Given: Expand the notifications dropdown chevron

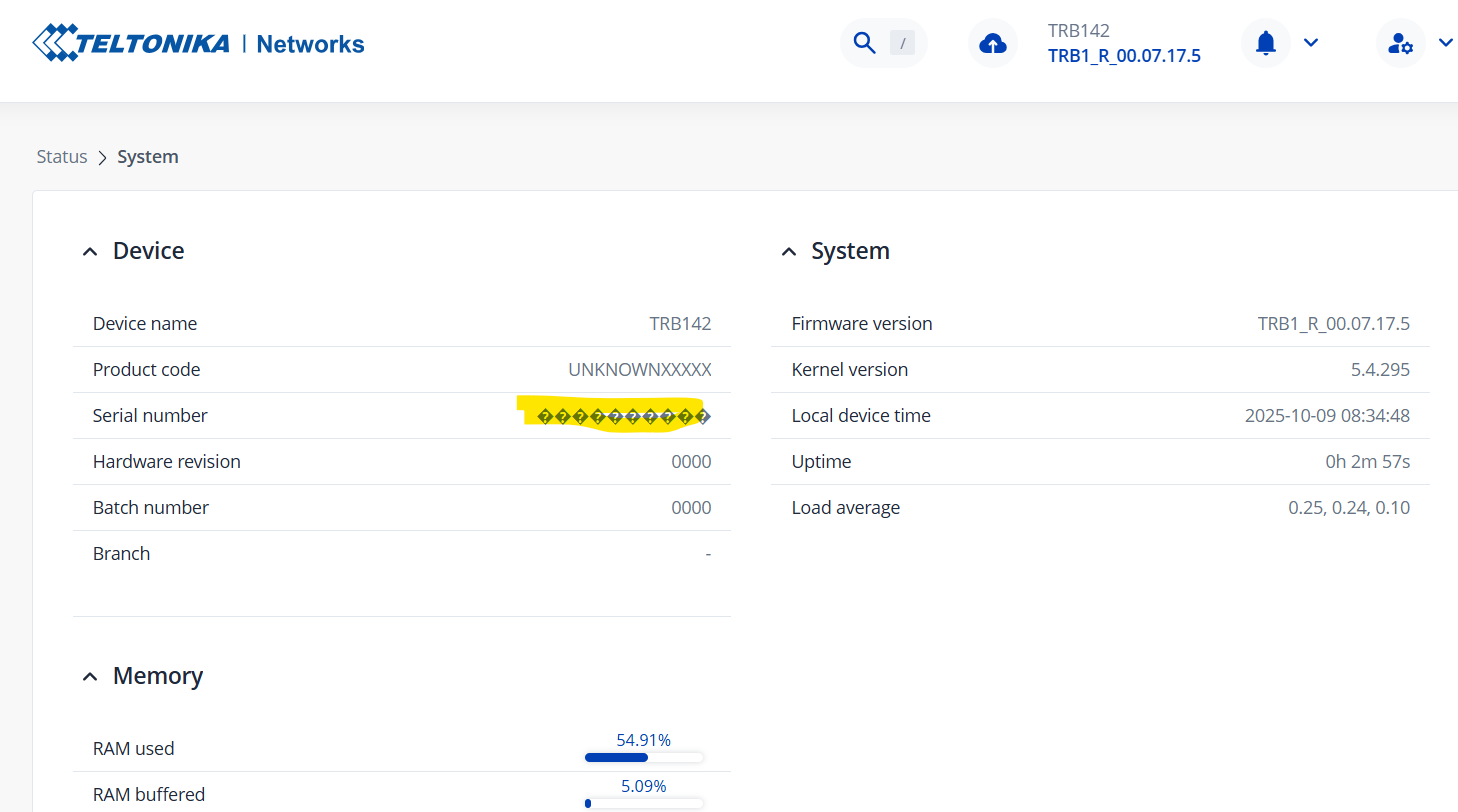Looking at the screenshot, I should [1311, 43].
